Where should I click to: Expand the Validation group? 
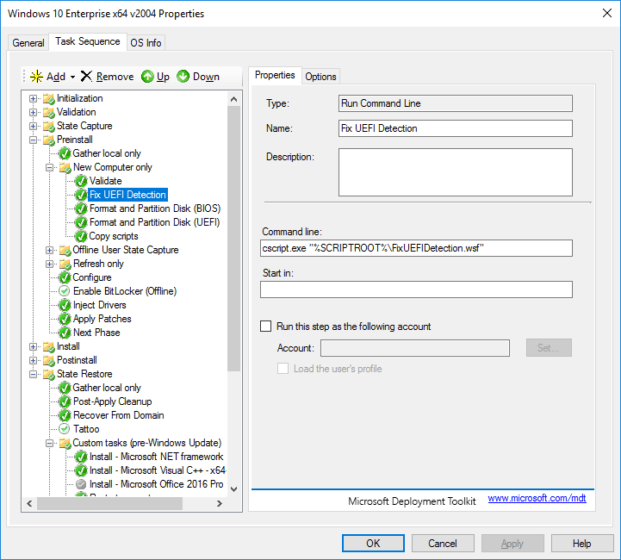33,112
